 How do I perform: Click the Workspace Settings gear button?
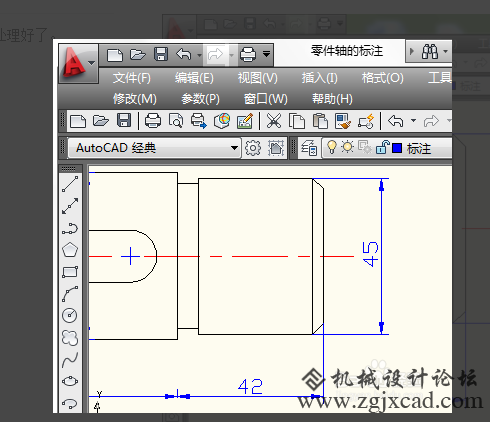(253, 148)
